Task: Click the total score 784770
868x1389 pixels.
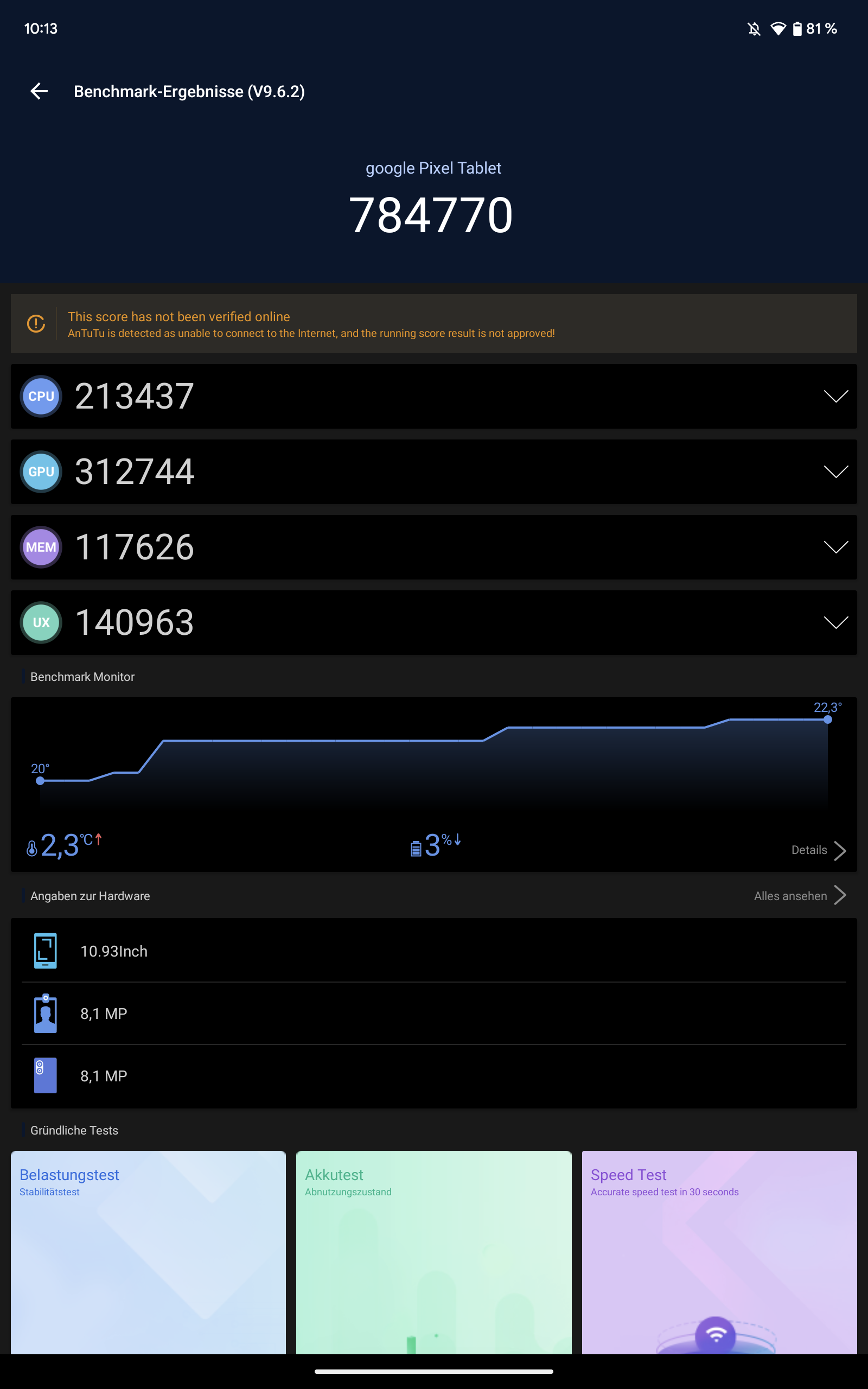Action: pos(431,215)
